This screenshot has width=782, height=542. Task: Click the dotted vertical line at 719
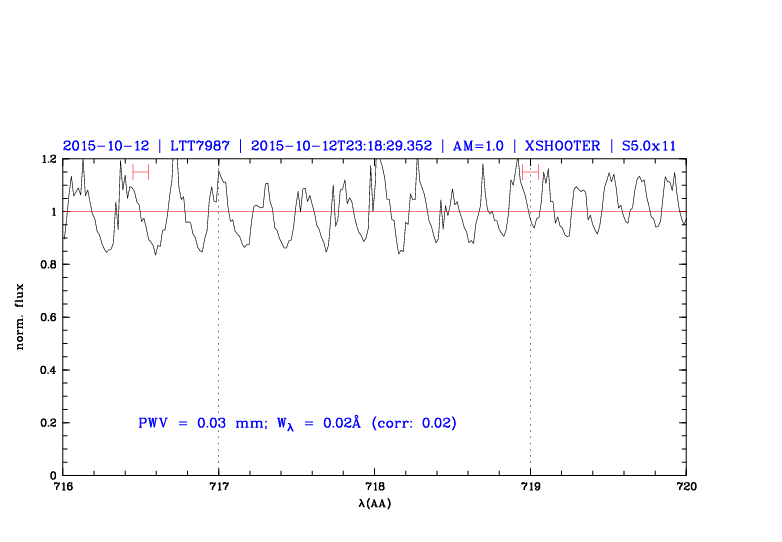[530, 350]
